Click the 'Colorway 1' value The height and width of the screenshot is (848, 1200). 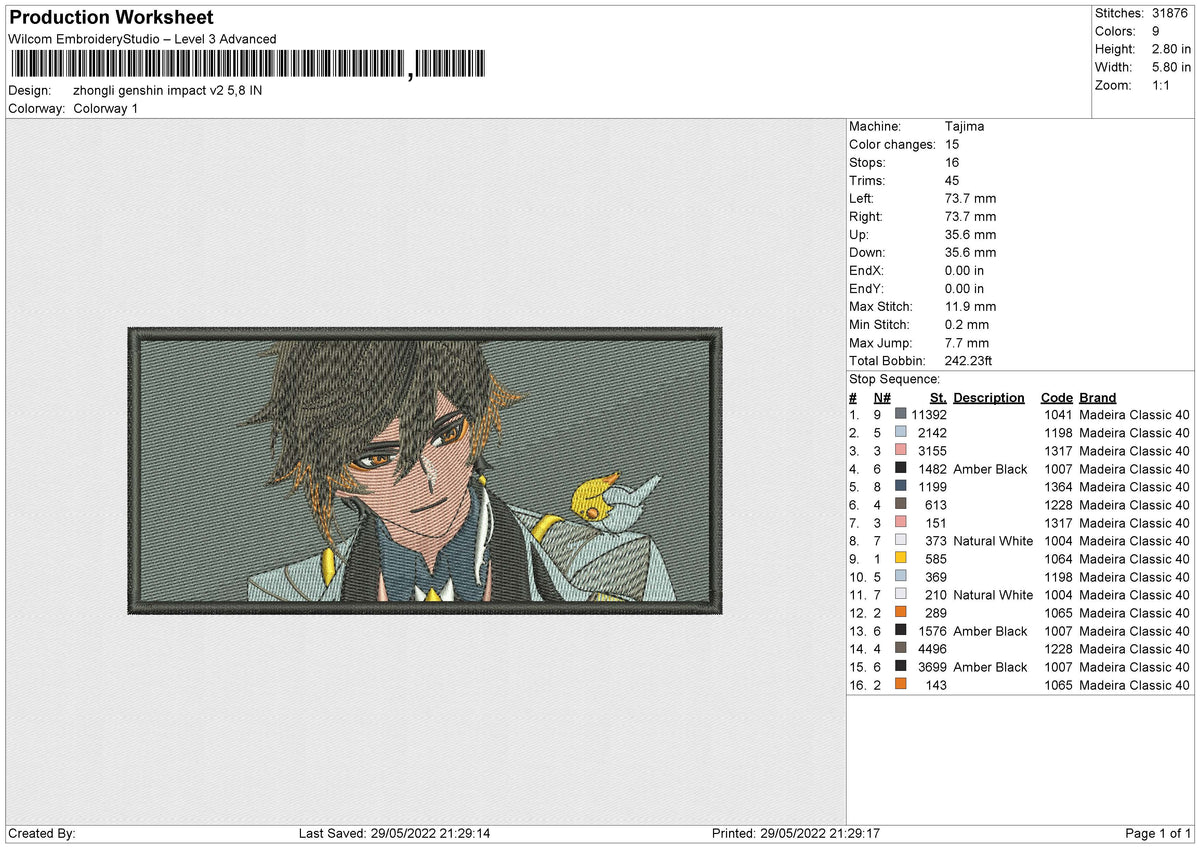105,108
